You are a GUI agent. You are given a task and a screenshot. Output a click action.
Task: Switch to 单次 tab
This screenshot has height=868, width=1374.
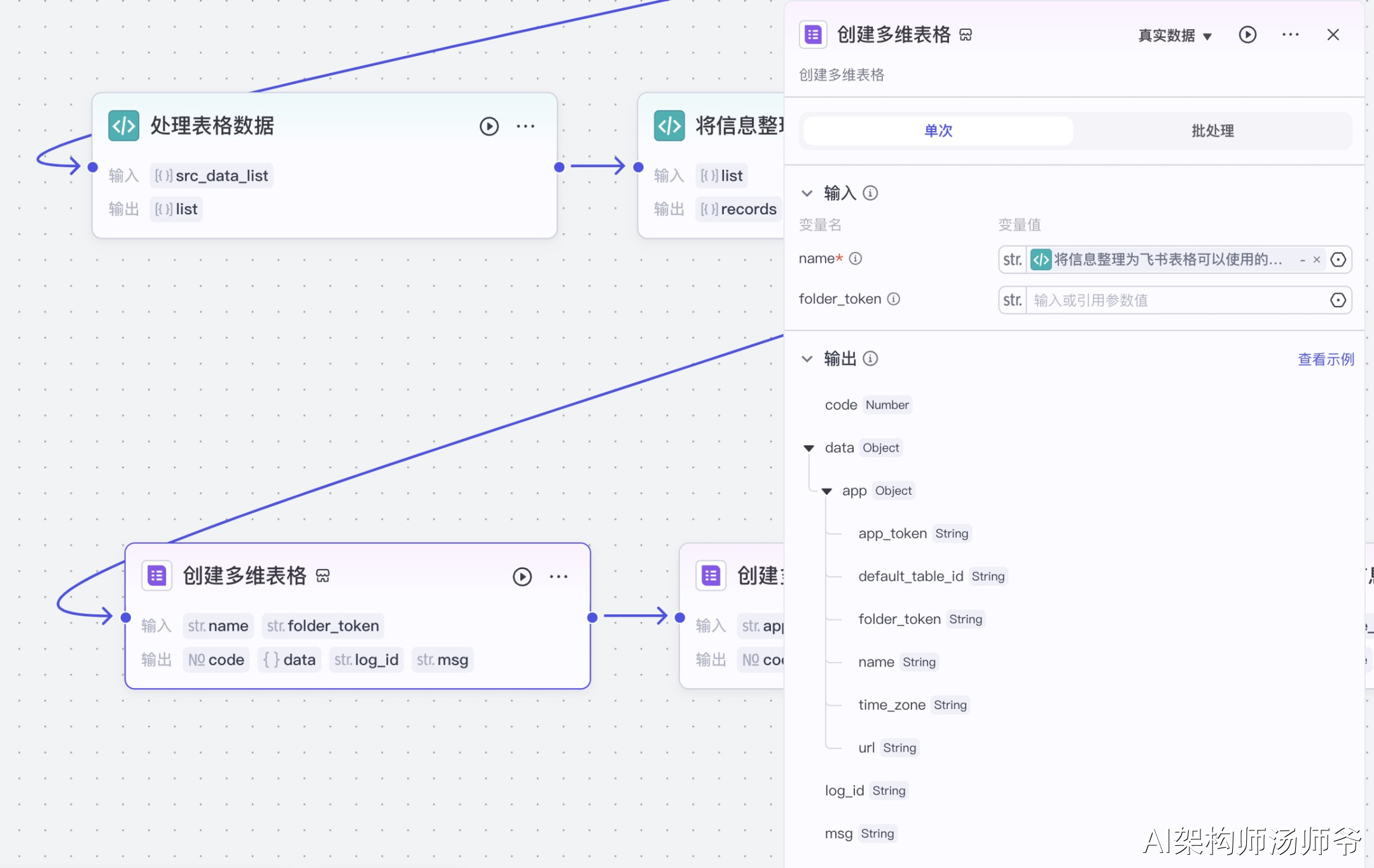pyautogui.click(x=938, y=131)
